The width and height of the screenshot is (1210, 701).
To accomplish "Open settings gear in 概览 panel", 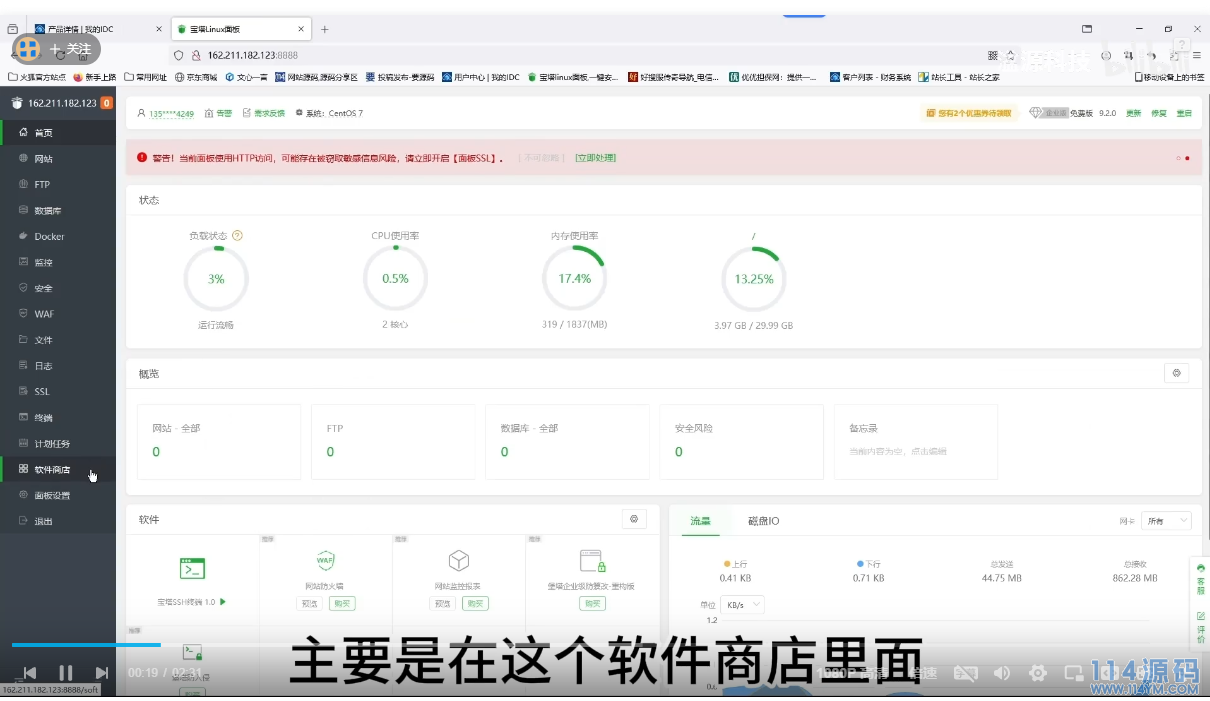I will [1176, 373].
